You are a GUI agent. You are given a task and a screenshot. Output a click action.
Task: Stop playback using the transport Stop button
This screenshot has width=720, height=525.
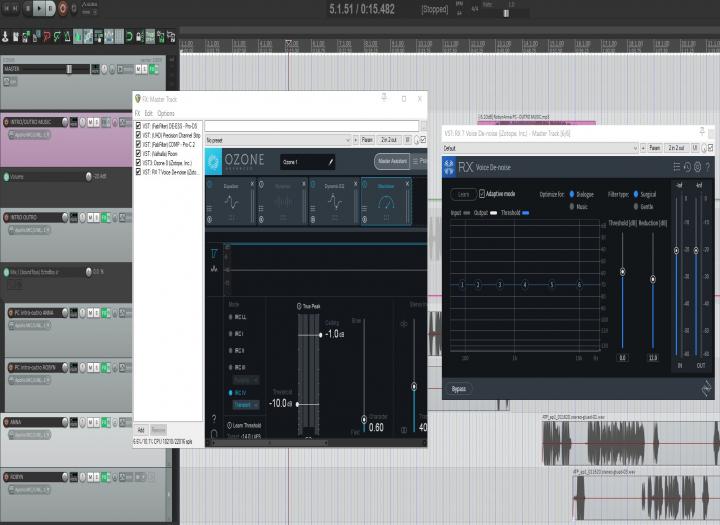pyautogui.click(x=28, y=8)
